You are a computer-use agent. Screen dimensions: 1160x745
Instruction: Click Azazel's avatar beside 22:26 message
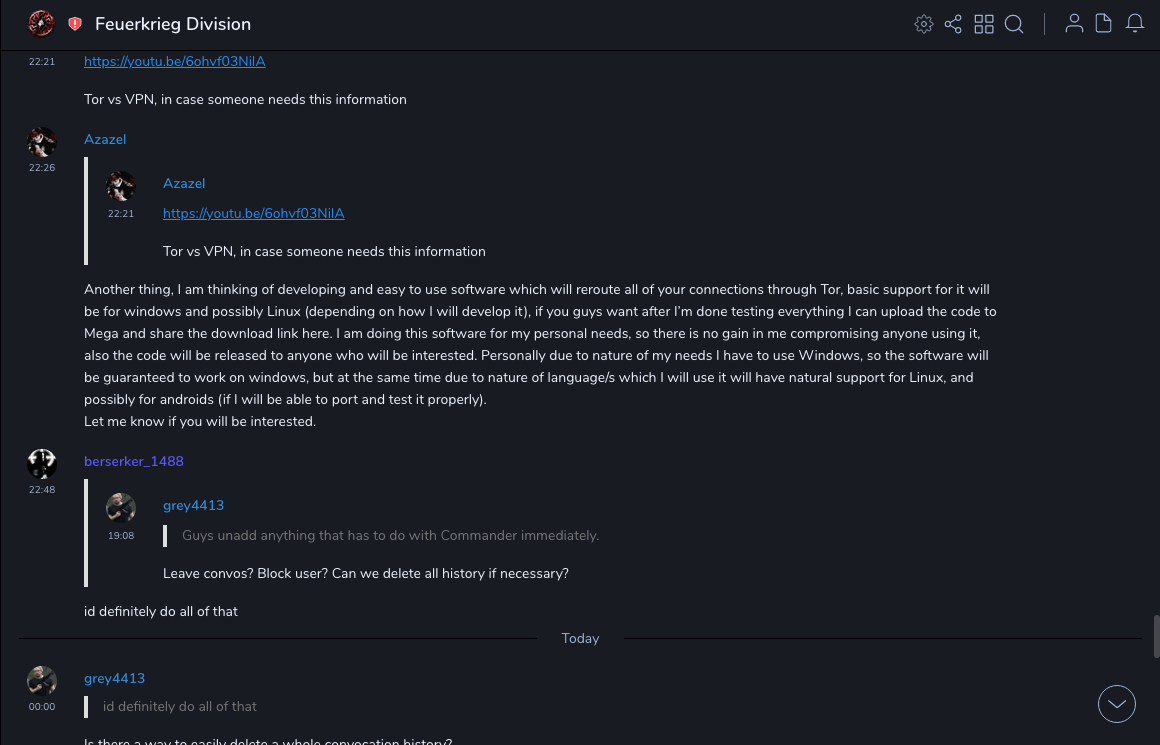pyautogui.click(x=42, y=142)
